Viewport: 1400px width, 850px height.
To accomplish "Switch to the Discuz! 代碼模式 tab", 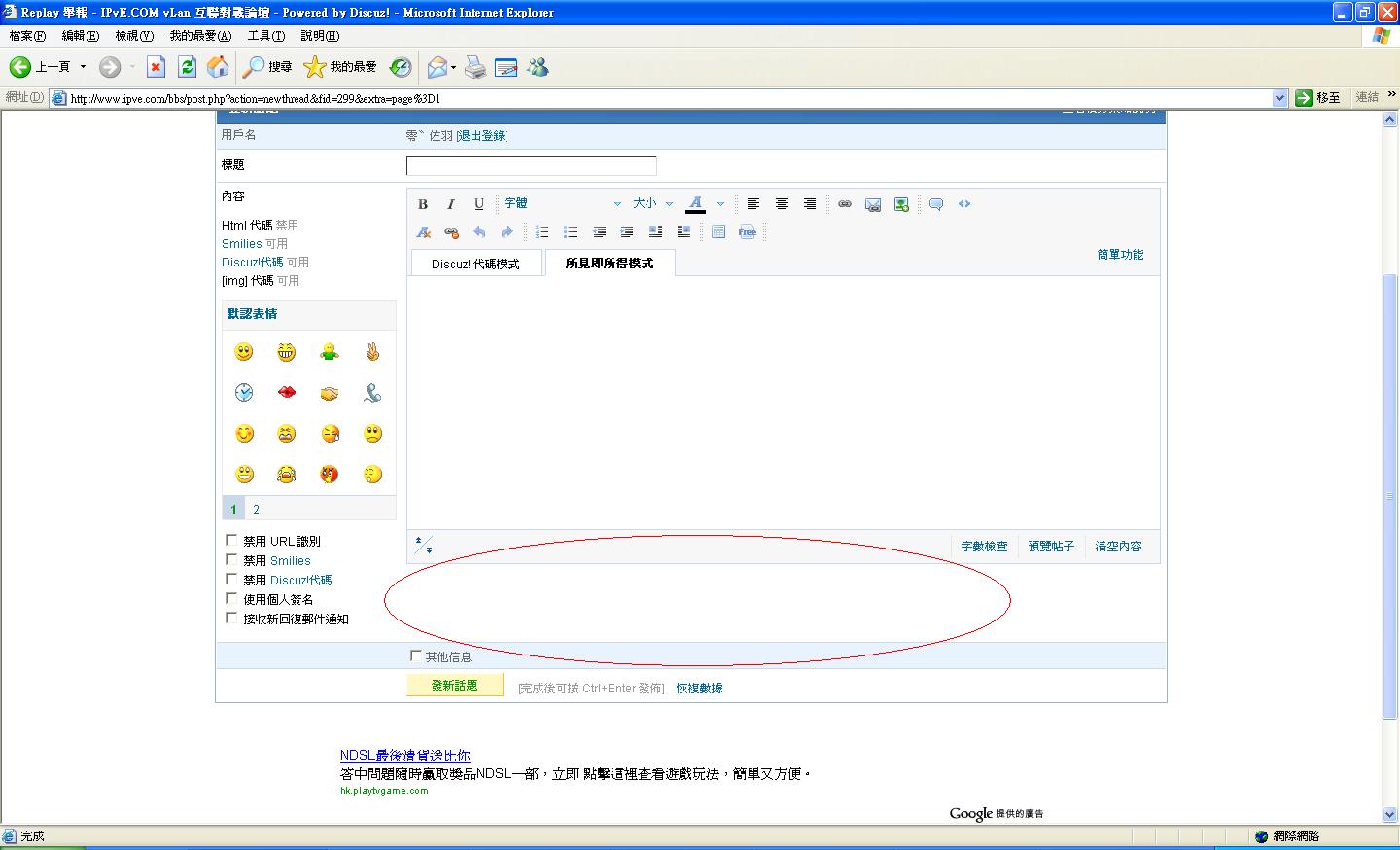I will click(475, 264).
